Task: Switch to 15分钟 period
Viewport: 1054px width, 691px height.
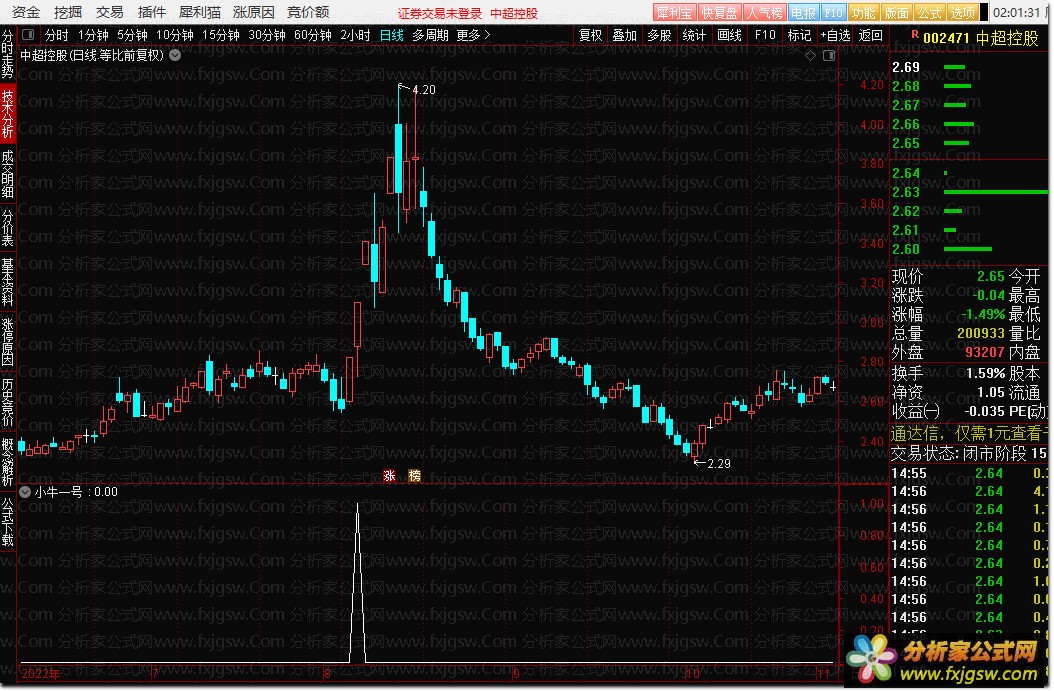Action: tap(220, 35)
